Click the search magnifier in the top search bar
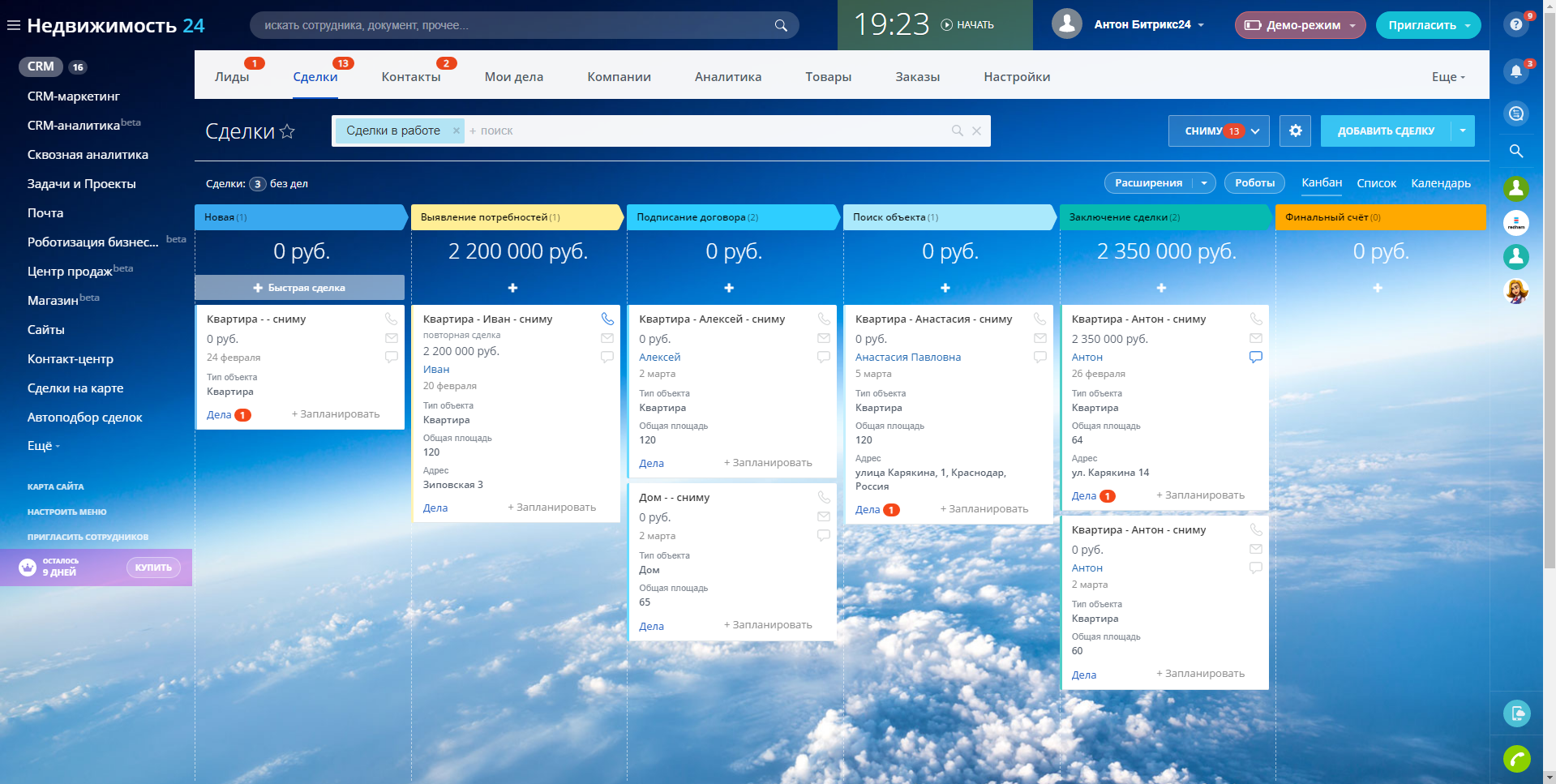1556x784 pixels. [x=781, y=25]
